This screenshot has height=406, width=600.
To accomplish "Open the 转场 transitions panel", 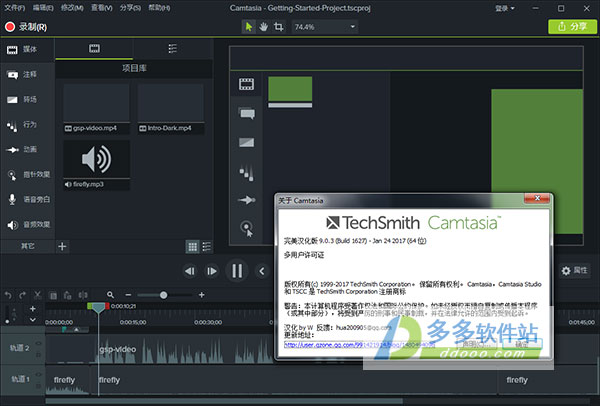I will [x=28, y=99].
